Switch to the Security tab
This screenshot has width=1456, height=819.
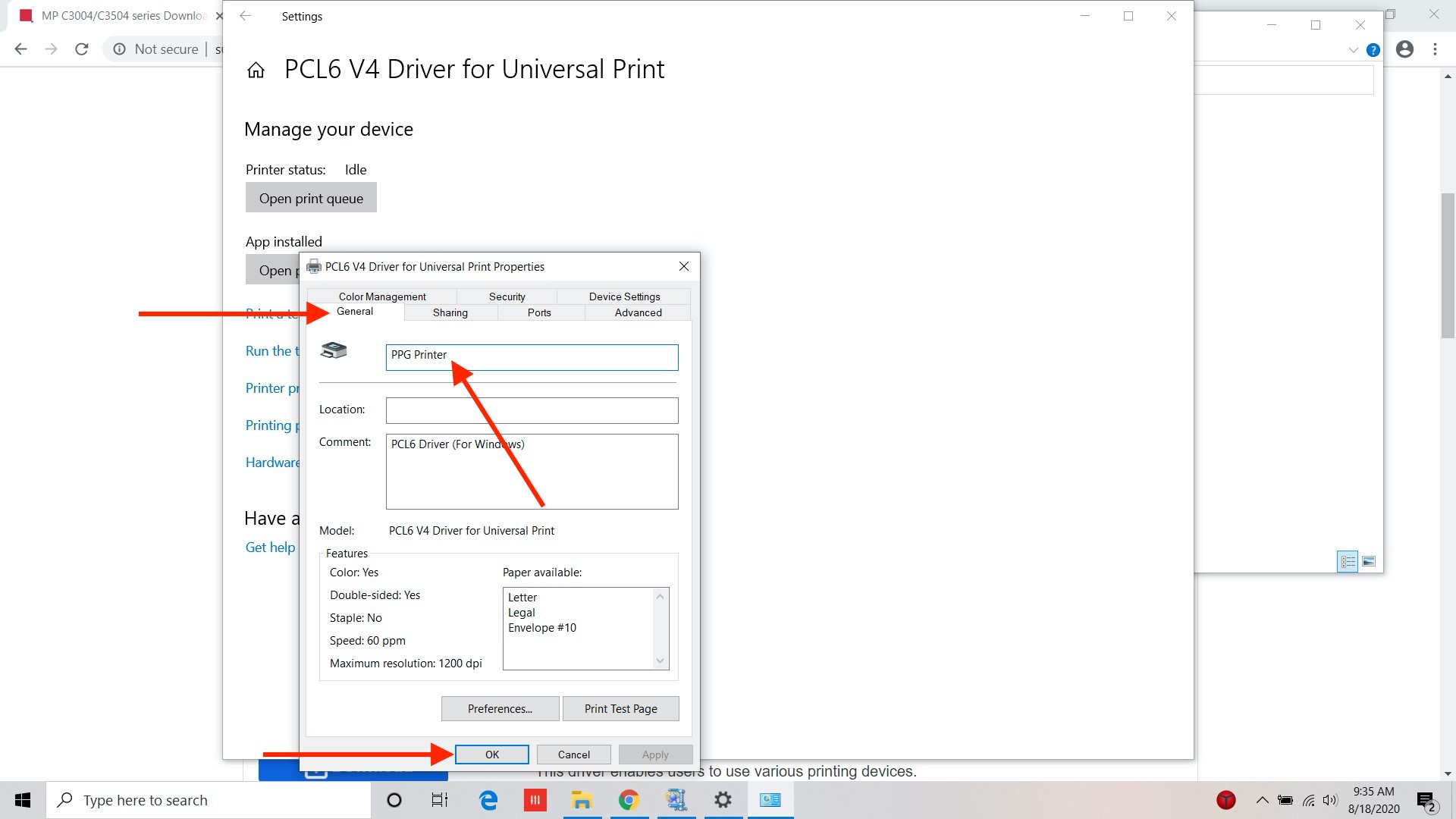click(507, 297)
